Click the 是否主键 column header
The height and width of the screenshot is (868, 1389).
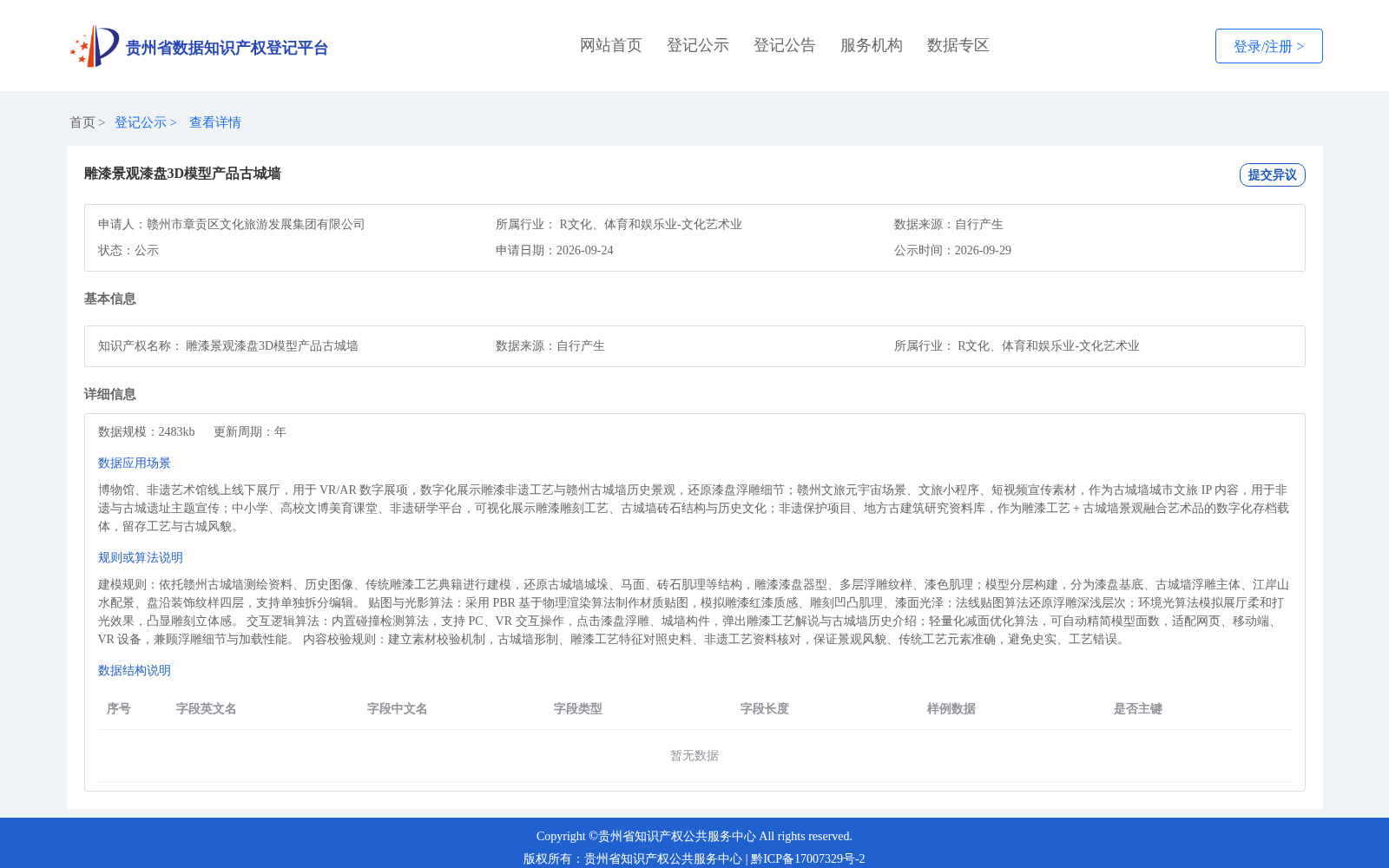click(x=1138, y=709)
